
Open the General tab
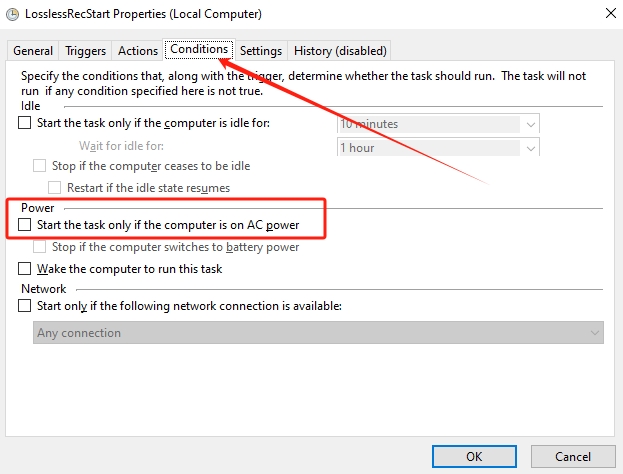tap(33, 51)
